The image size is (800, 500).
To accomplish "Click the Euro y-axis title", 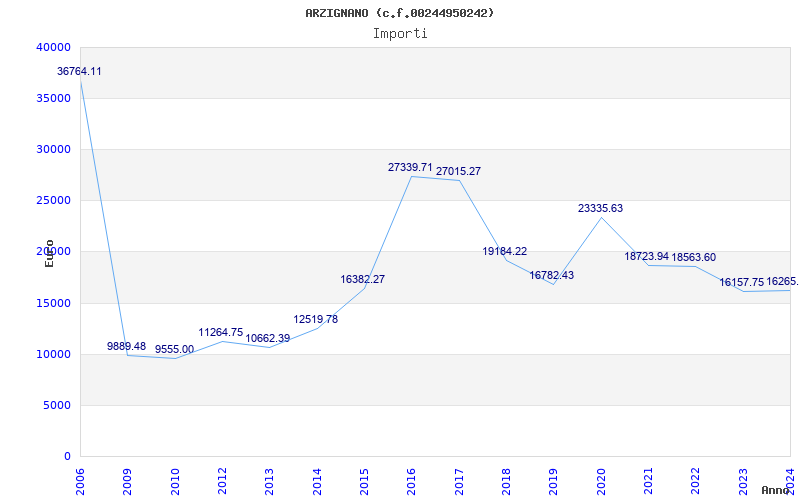I will 49,253.
